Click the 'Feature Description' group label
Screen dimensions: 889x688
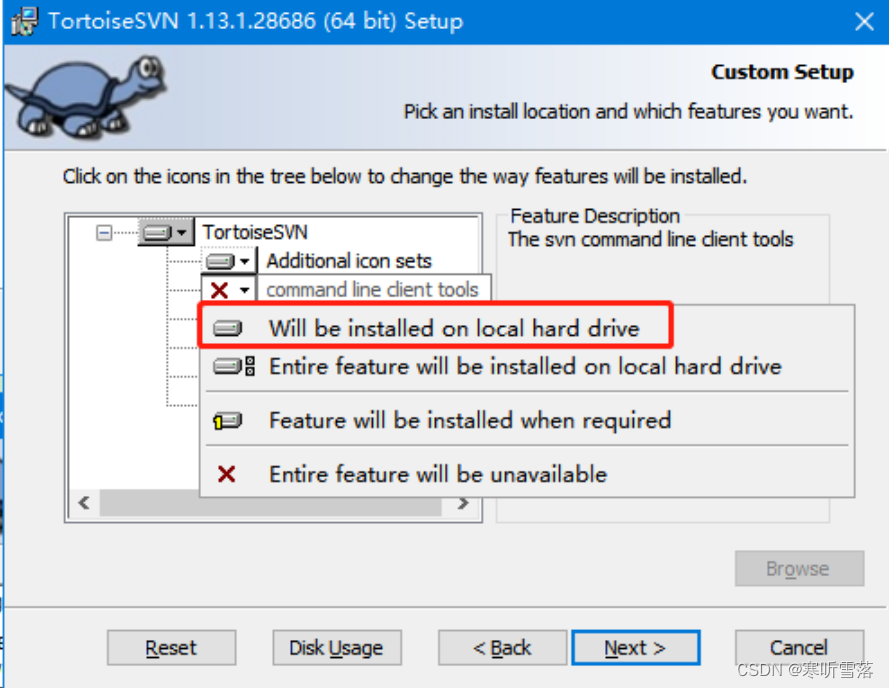[595, 216]
